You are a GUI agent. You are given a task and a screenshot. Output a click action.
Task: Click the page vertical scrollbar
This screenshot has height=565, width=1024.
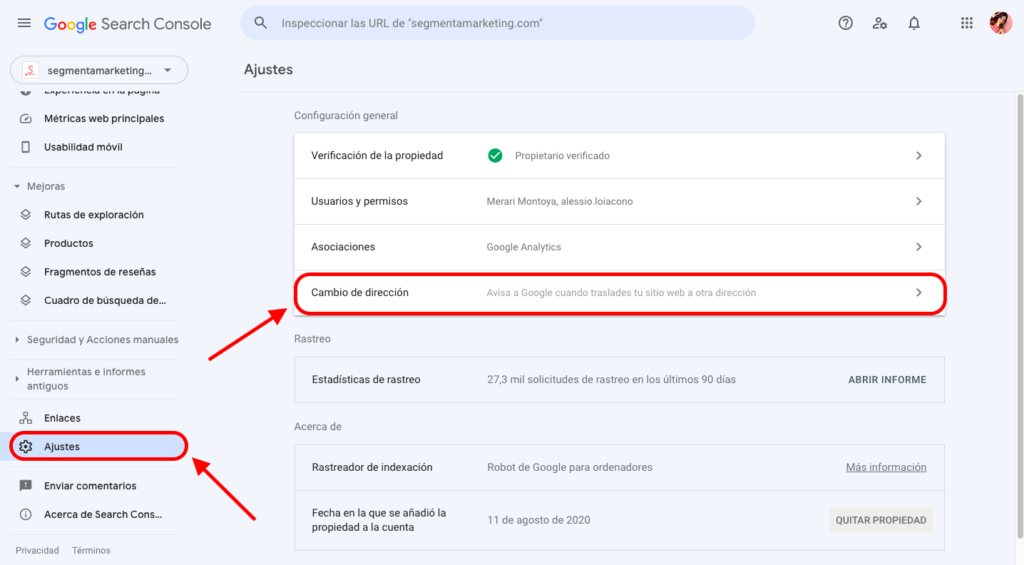(1019, 316)
